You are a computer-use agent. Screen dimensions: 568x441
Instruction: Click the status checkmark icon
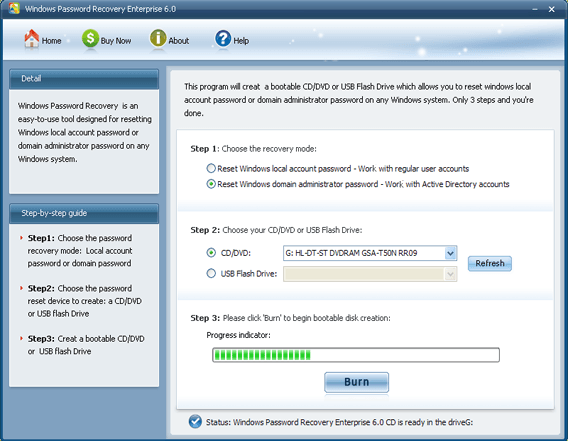[195, 421]
